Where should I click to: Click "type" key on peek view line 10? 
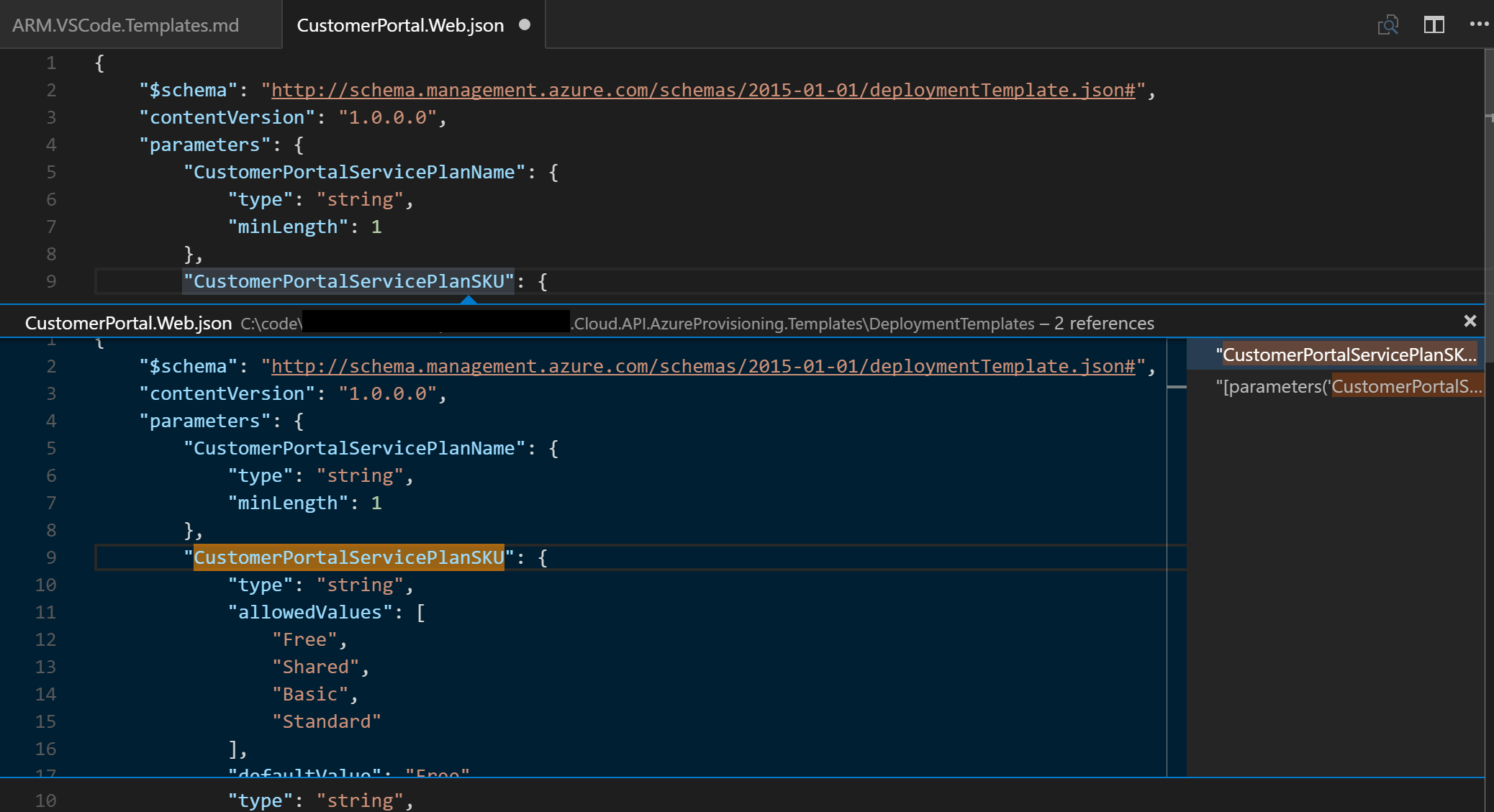point(261,585)
